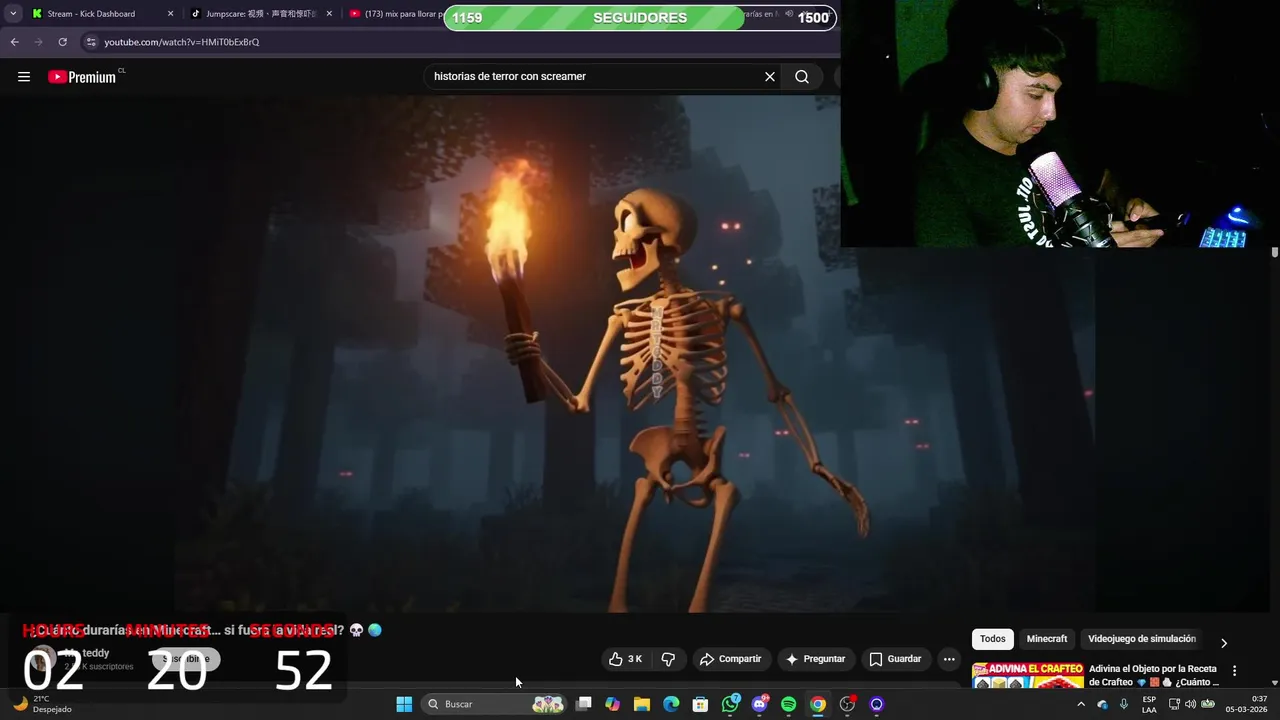Image resolution: width=1280 pixels, height=720 pixels.
Task: Clear the YouTube search query with X
Action: [770, 77]
